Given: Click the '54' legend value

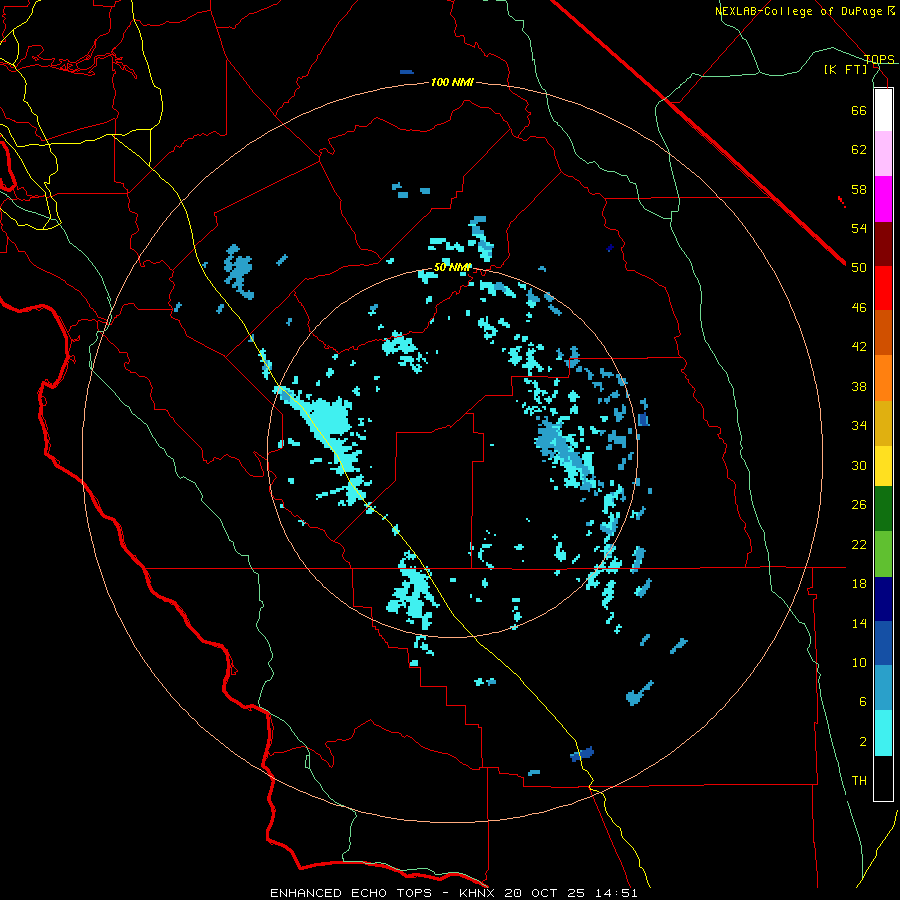Looking at the screenshot, I should click(x=859, y=228).
